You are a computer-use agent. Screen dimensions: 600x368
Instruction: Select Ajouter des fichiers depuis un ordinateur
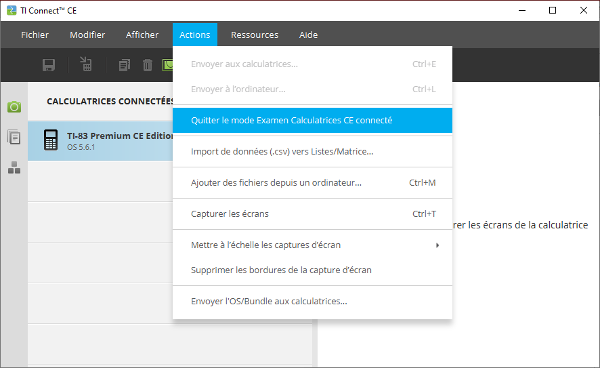(x=312, y=183)
